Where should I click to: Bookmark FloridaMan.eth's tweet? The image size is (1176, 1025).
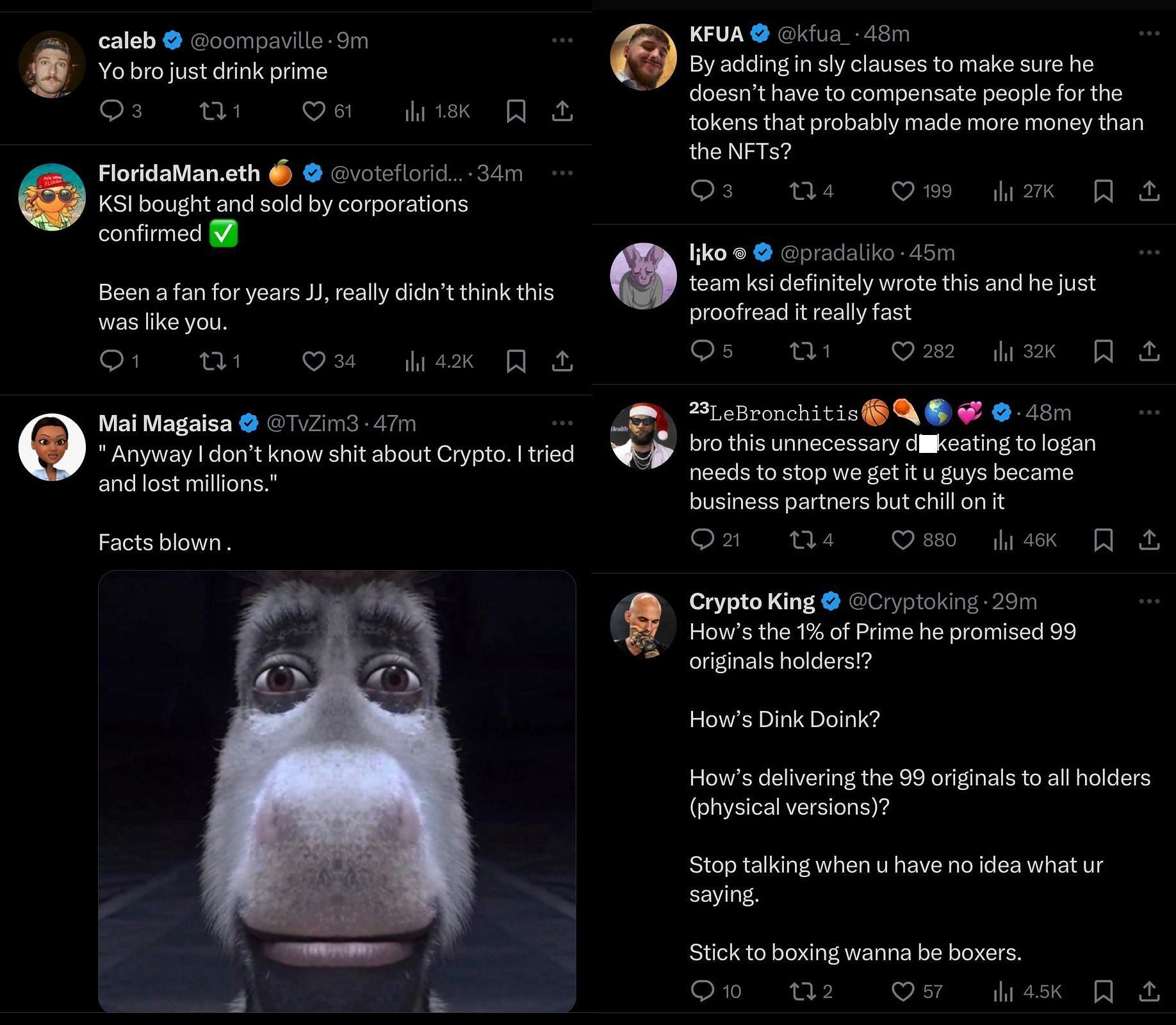point(516,361)
